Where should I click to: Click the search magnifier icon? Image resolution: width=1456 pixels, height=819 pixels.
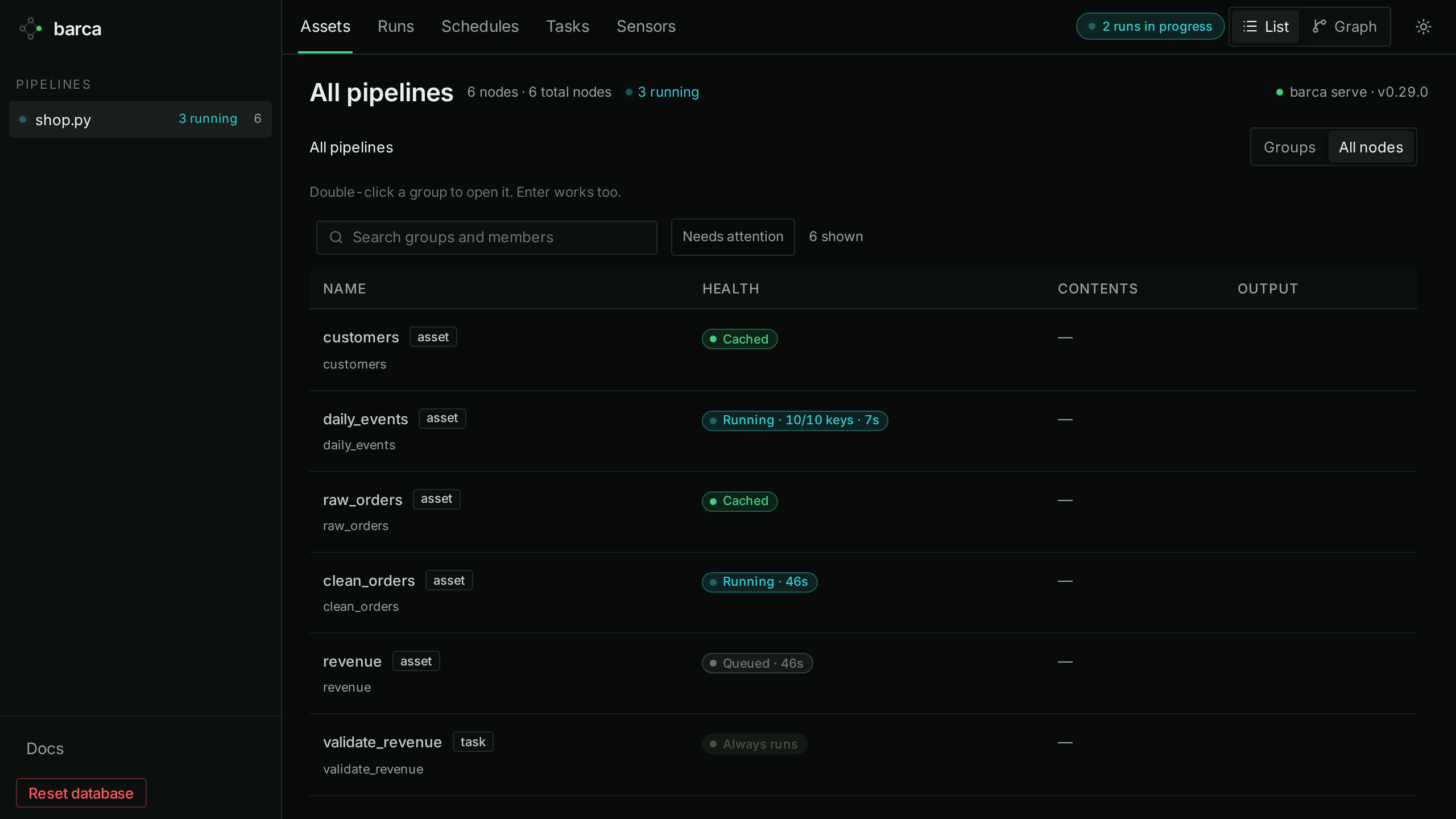(336, 237)
